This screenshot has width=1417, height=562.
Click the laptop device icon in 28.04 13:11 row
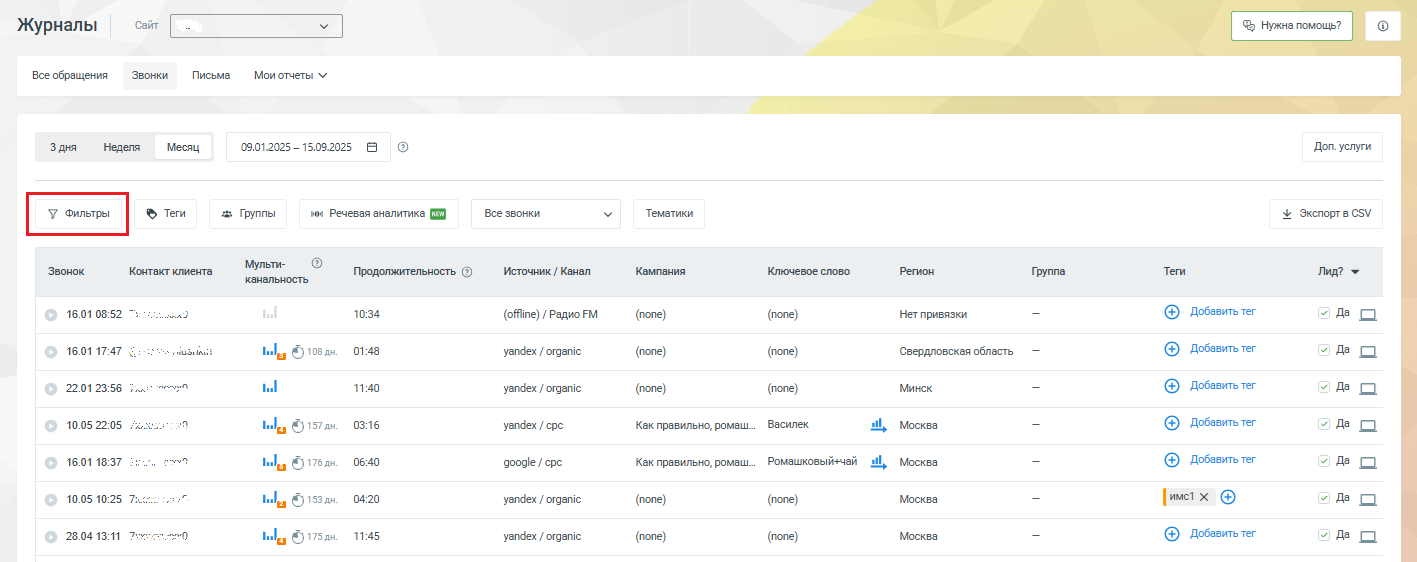(1369, 537)
